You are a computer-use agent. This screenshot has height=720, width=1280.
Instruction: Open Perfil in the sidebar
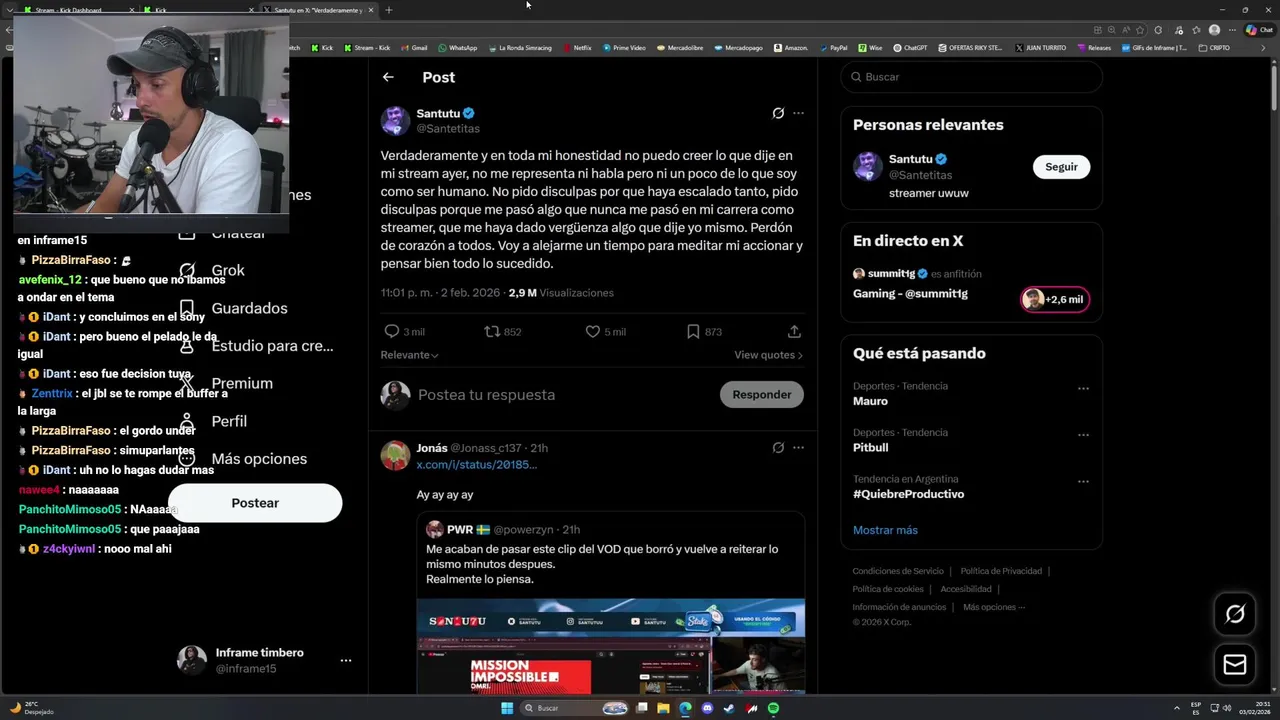(x=212, y=421)
